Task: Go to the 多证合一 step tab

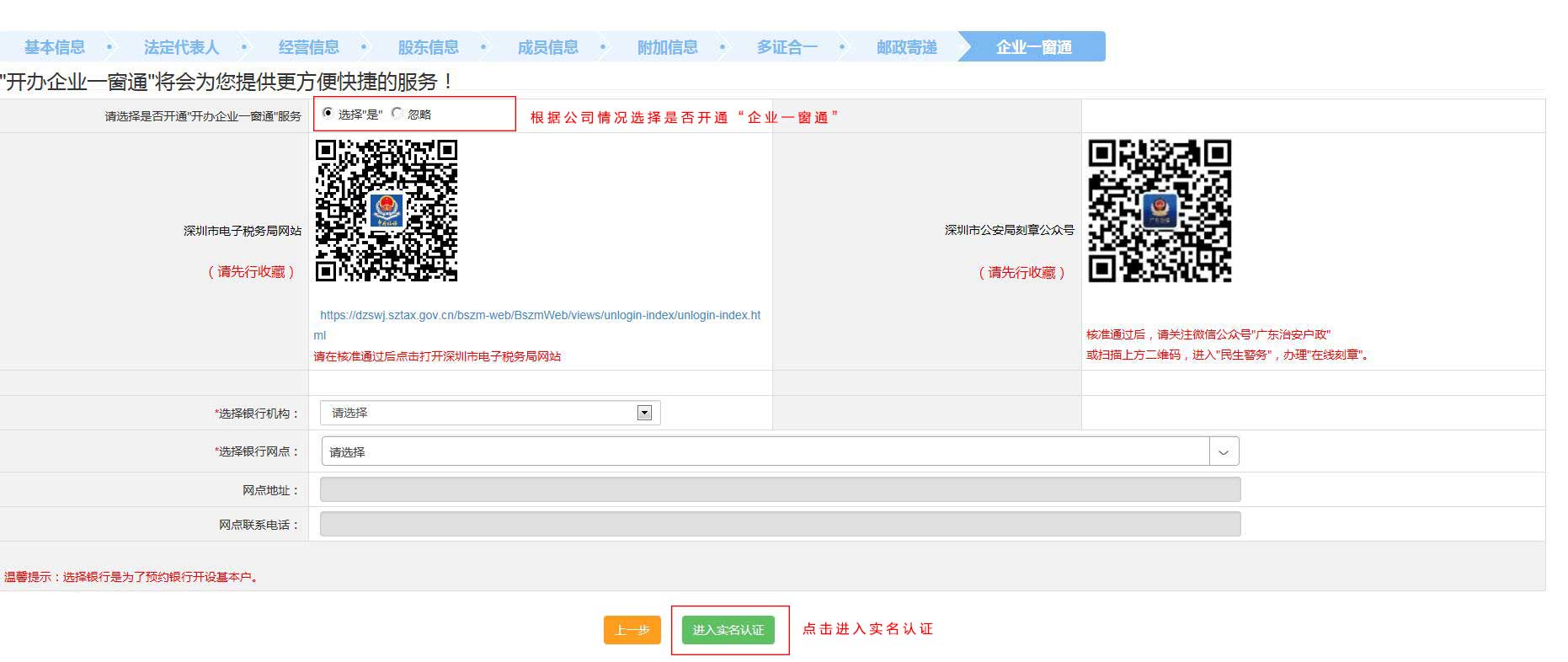Action: point(787,47)
